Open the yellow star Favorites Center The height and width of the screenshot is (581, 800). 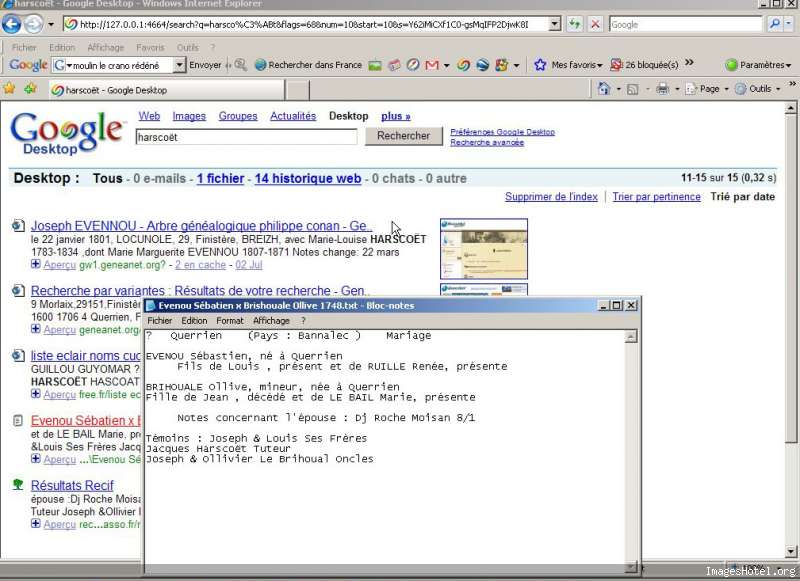click(x=9, y=89)
